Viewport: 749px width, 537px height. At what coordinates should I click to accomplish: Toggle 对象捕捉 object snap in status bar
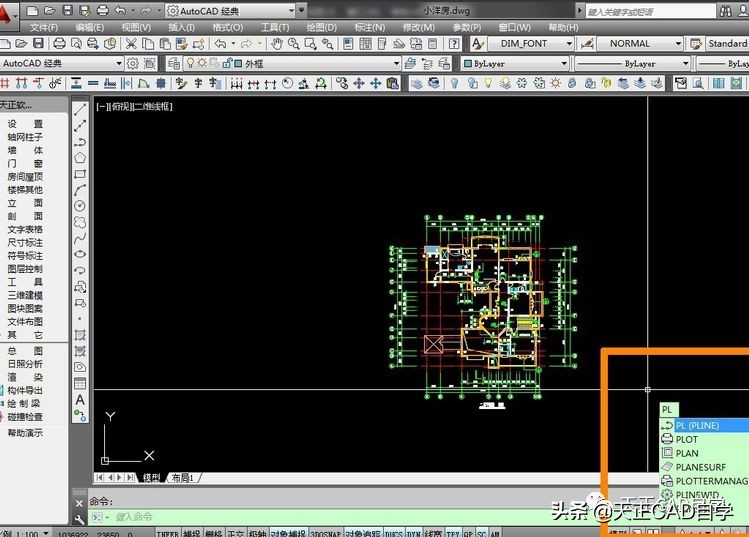point(288,533)
